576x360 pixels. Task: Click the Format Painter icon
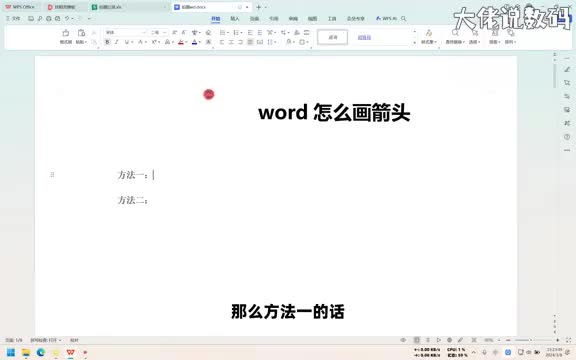(x=66, y=33)
